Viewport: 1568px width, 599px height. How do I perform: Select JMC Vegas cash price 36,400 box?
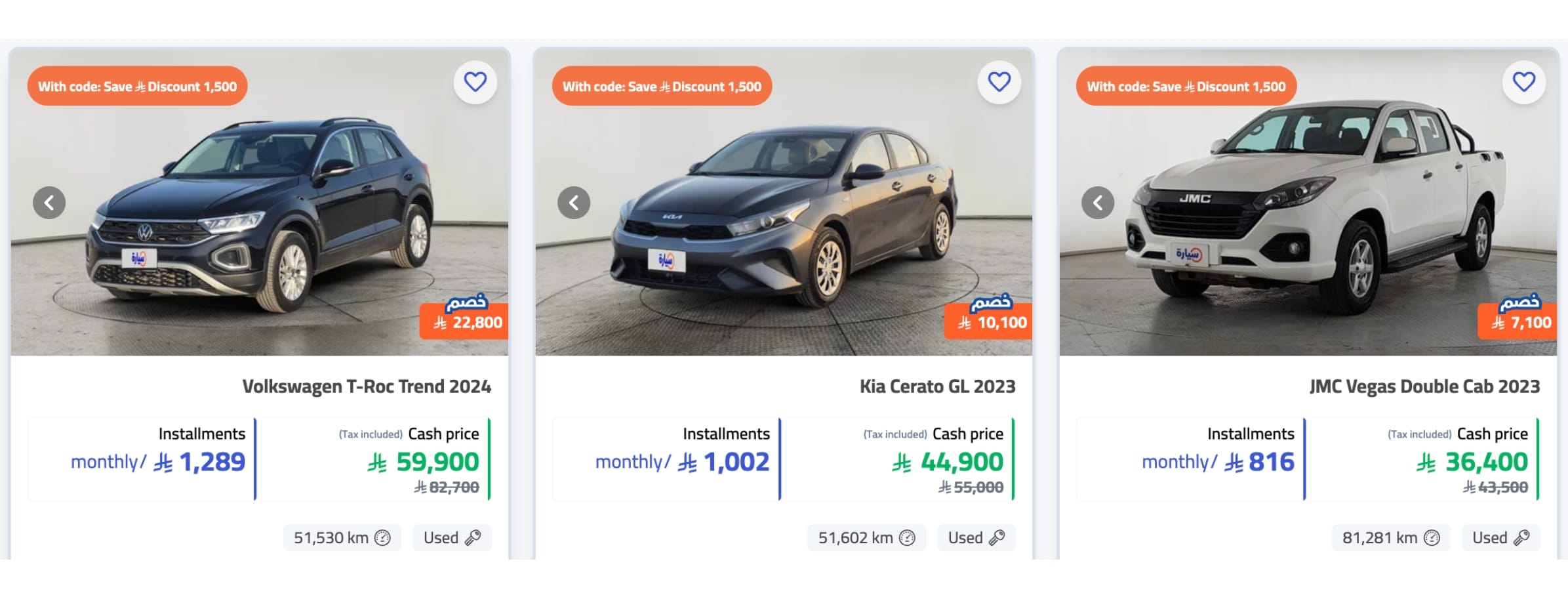click(1423, 459)
